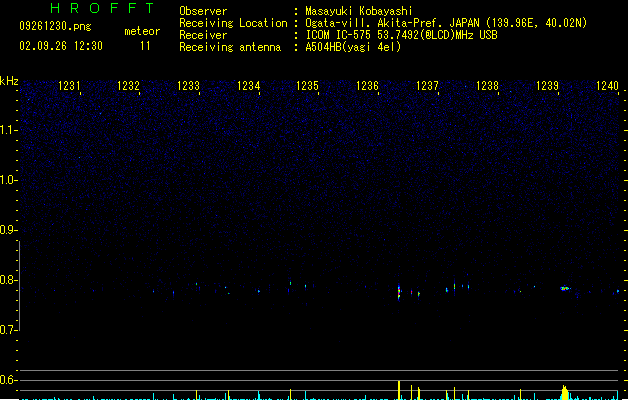The width and height of the screenshot is (629, 400).
Task: Click time marker 1233
Action: [x=188, y=86]
